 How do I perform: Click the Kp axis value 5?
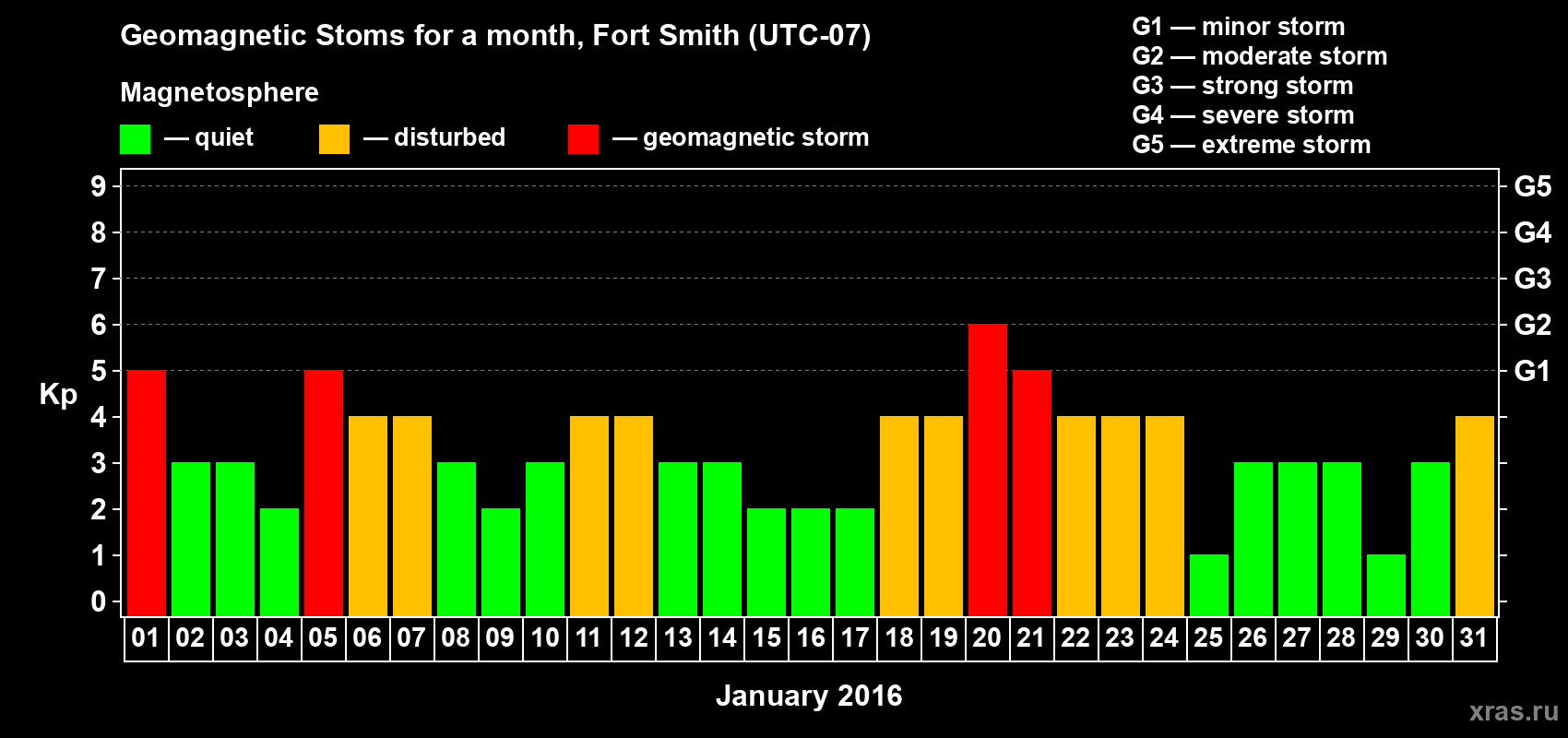pyautogui.click(x=99, y=371)
